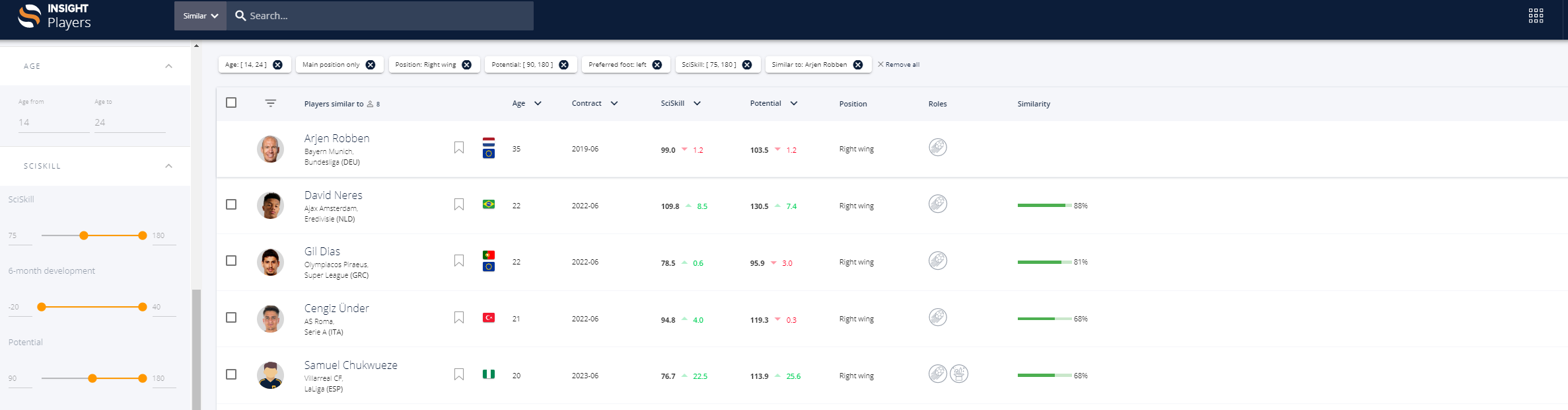
Task: Click Arjen Robben's role icon
Action: pyautogui.click(x=938, y=147)
